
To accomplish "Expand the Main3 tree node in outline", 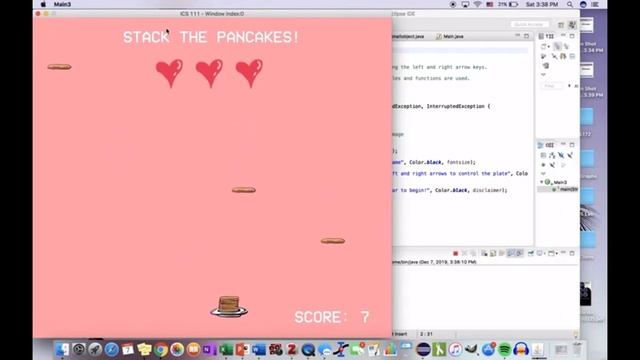I will [541, 182].
